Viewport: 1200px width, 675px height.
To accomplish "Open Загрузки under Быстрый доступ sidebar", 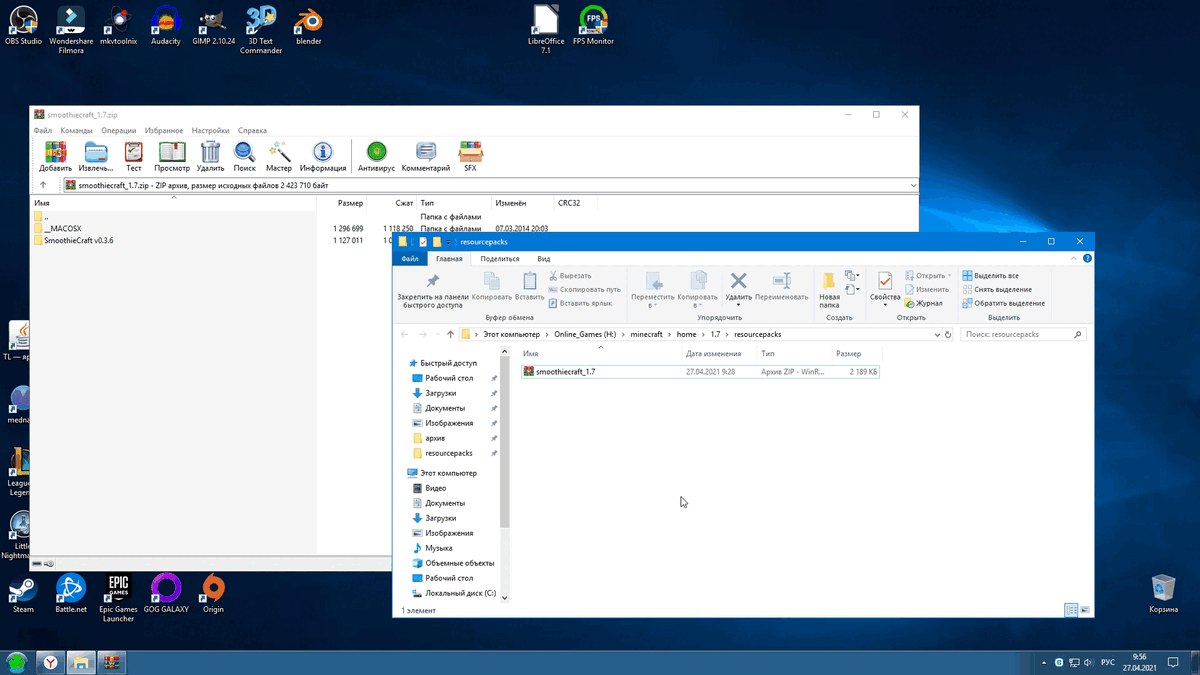I will pos(440,393).
